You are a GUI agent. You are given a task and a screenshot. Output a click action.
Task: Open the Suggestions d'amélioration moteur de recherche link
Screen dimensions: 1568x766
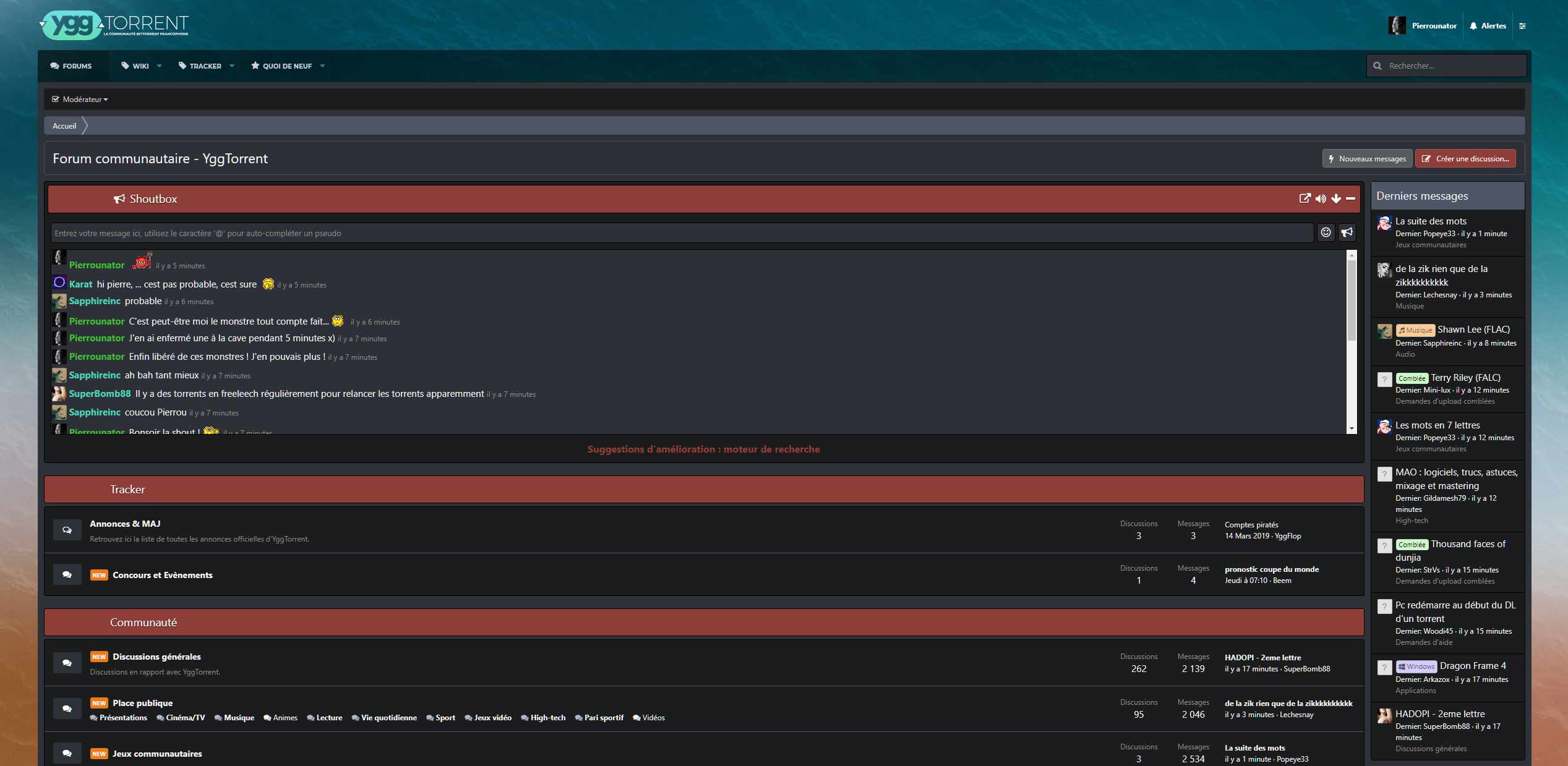[703, 449]
